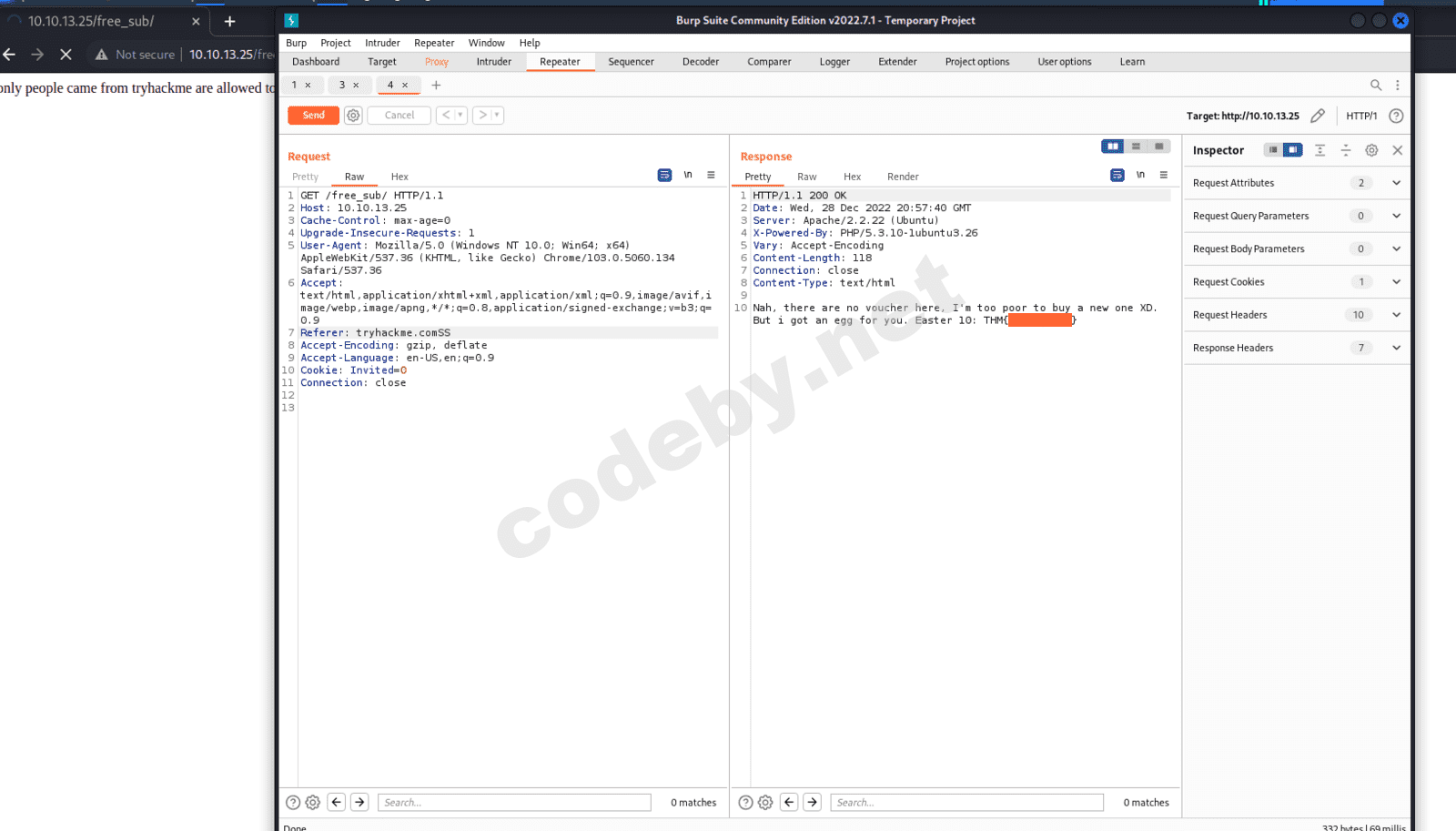Close the 10.10.13.25/free_sub/ browser tab
The image size is (1456, 831).
tap(196, 21)
